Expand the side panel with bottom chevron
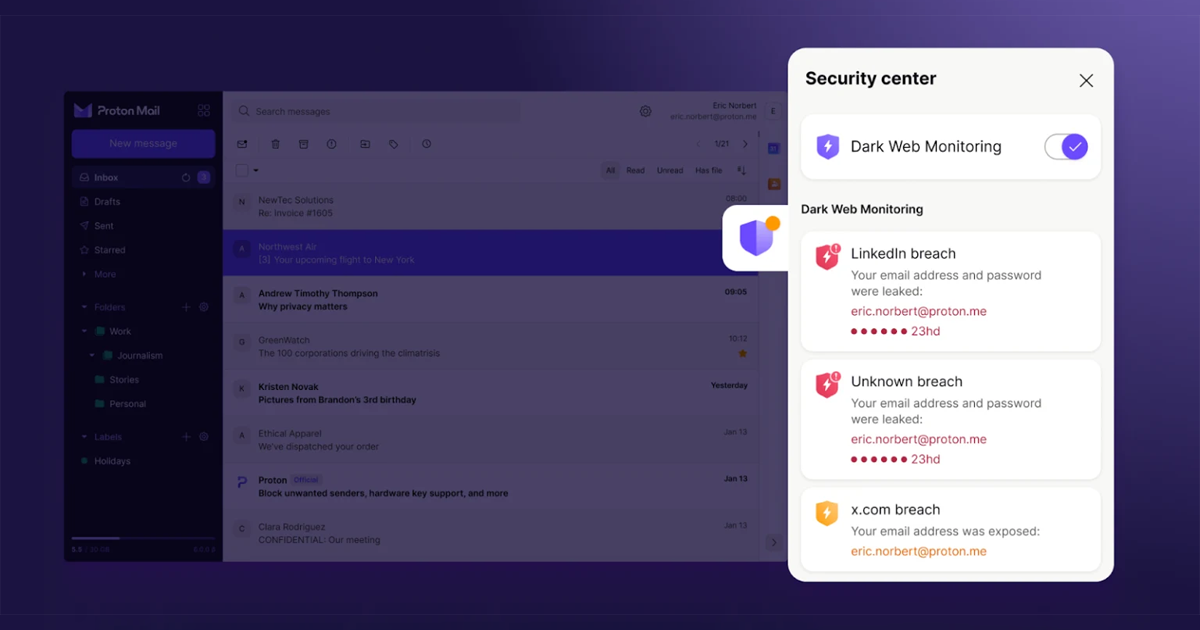Viewport: 1200px width, 630px height. tap(773, 543)
